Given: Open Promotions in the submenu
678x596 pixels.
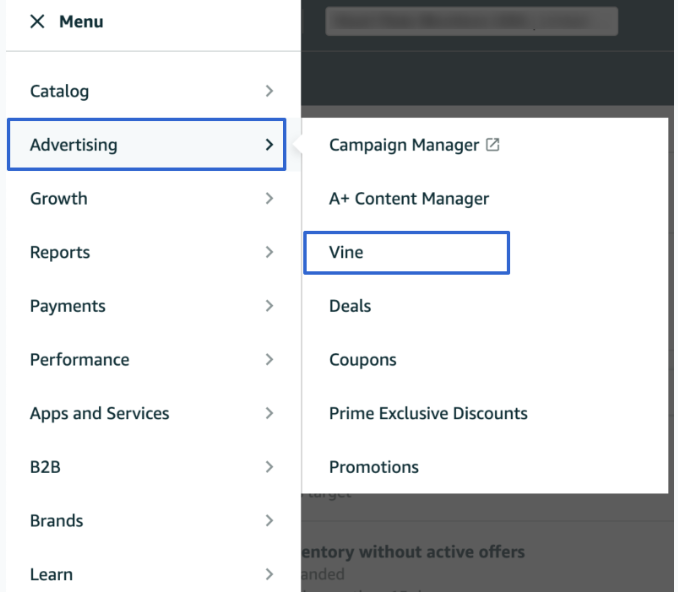Looking at the screenshot, I should point(374,467).
